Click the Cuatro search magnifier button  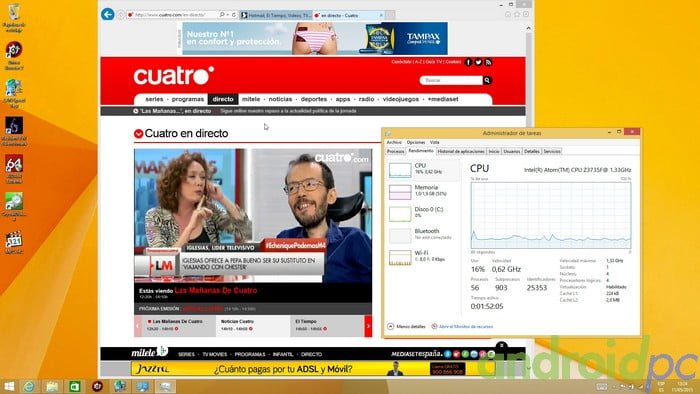click(487, 80)
